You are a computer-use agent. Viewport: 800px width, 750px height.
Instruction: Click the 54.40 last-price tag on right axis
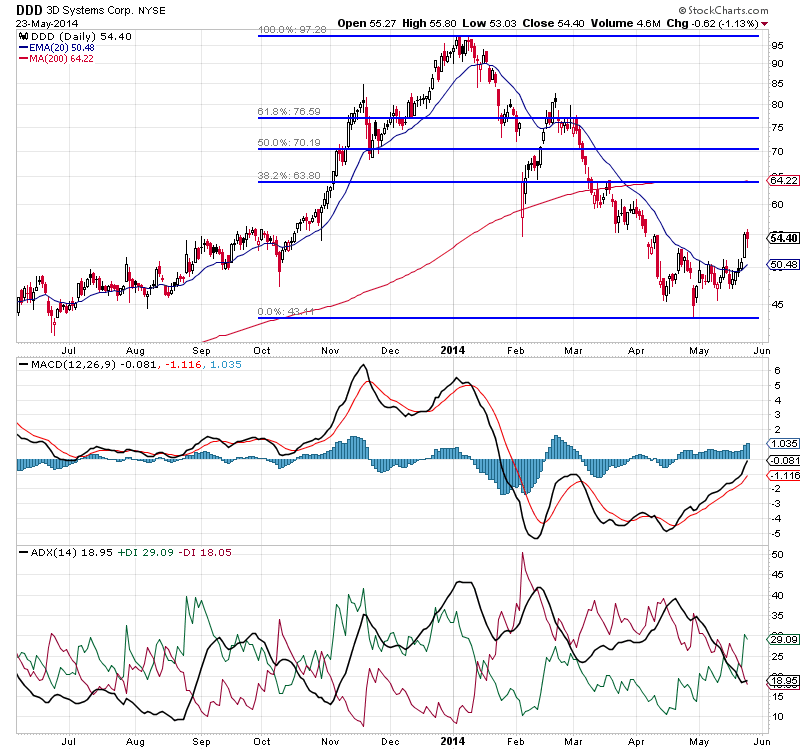coord(783,238)
